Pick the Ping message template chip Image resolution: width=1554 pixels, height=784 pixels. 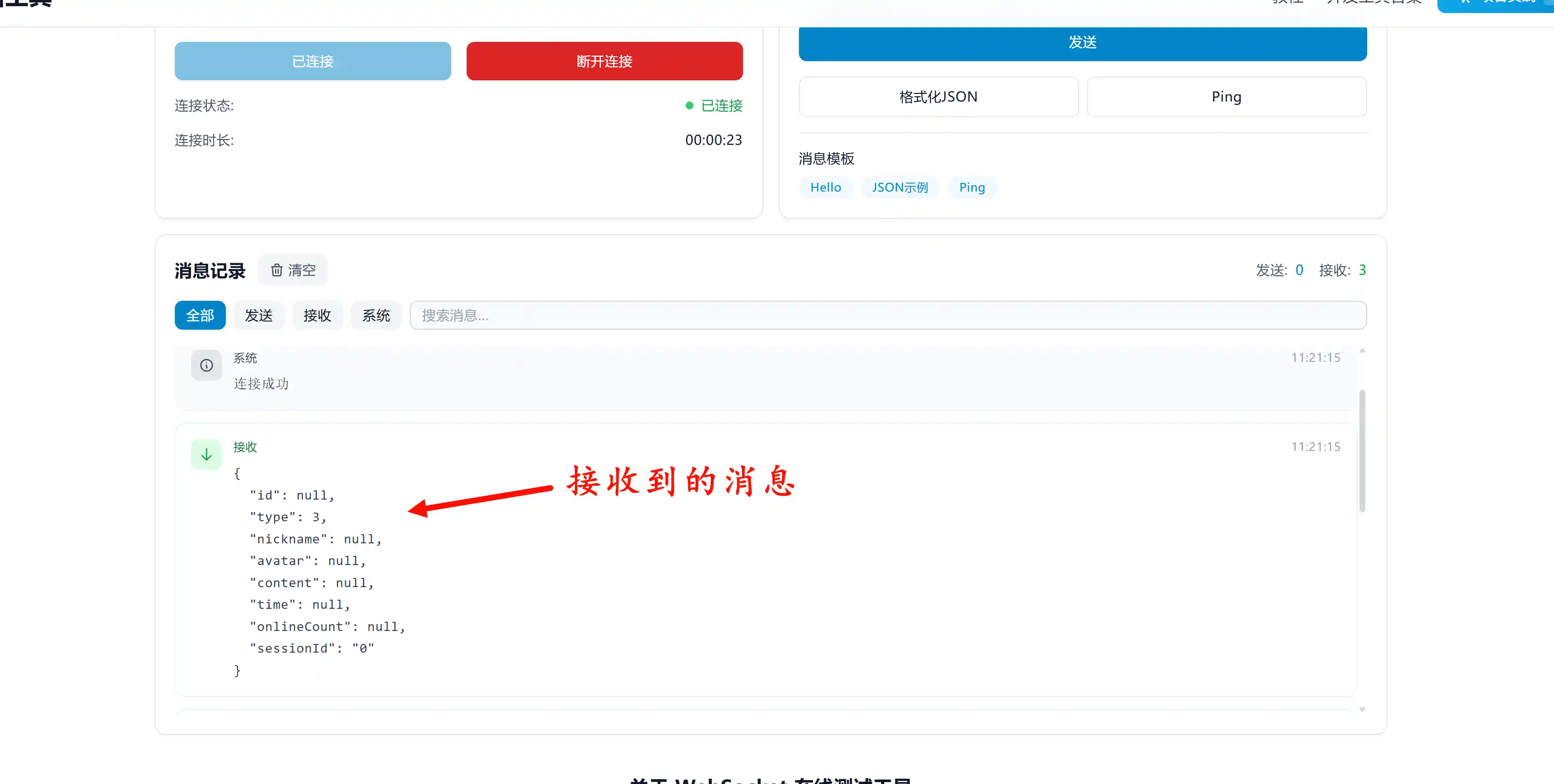click(972, 188)
